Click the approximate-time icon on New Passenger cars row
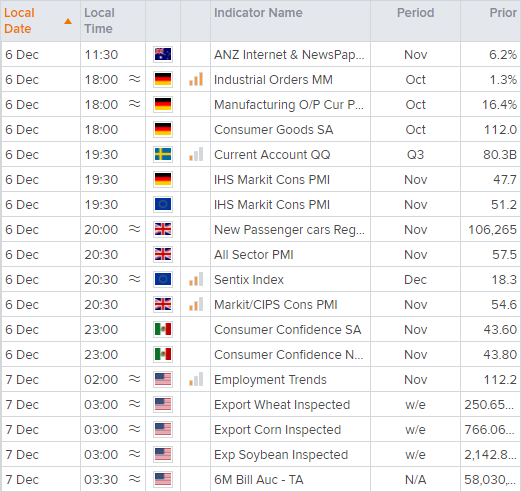The image size is (521, 492). [135, 229]
